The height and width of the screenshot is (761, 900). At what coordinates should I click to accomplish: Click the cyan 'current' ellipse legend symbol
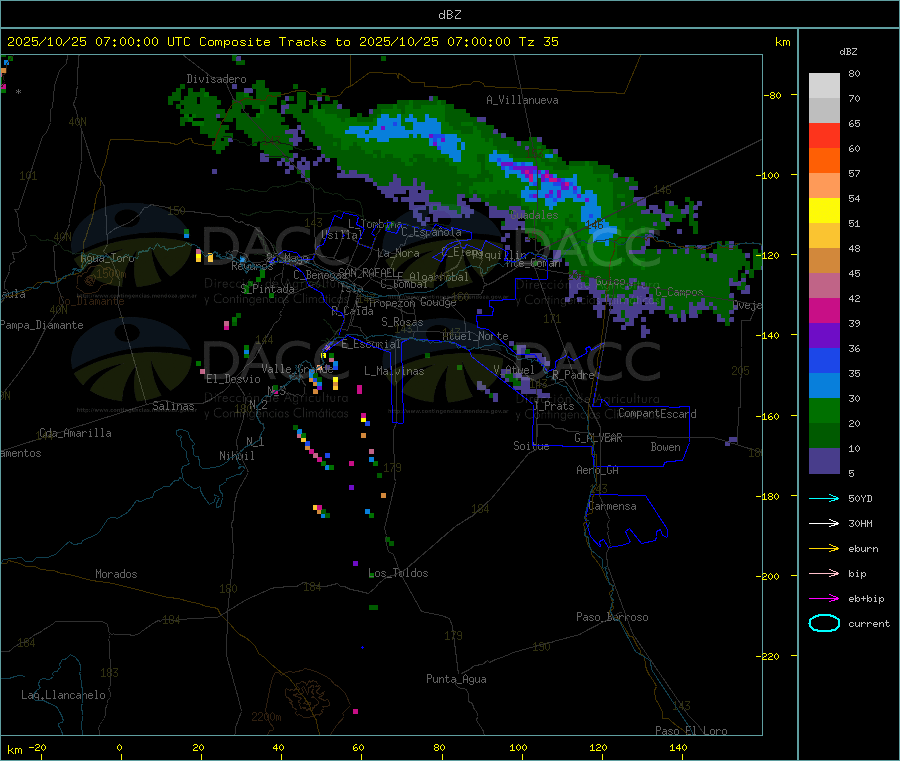[824, 623]
